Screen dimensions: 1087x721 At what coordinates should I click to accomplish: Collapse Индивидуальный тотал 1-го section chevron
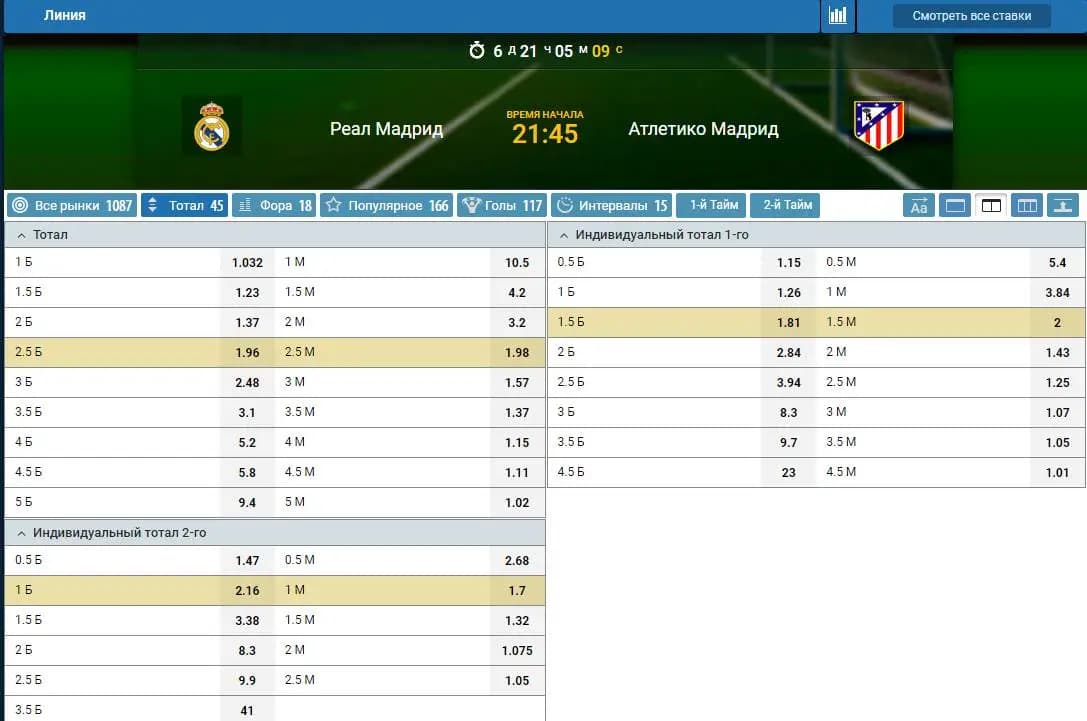564,236
